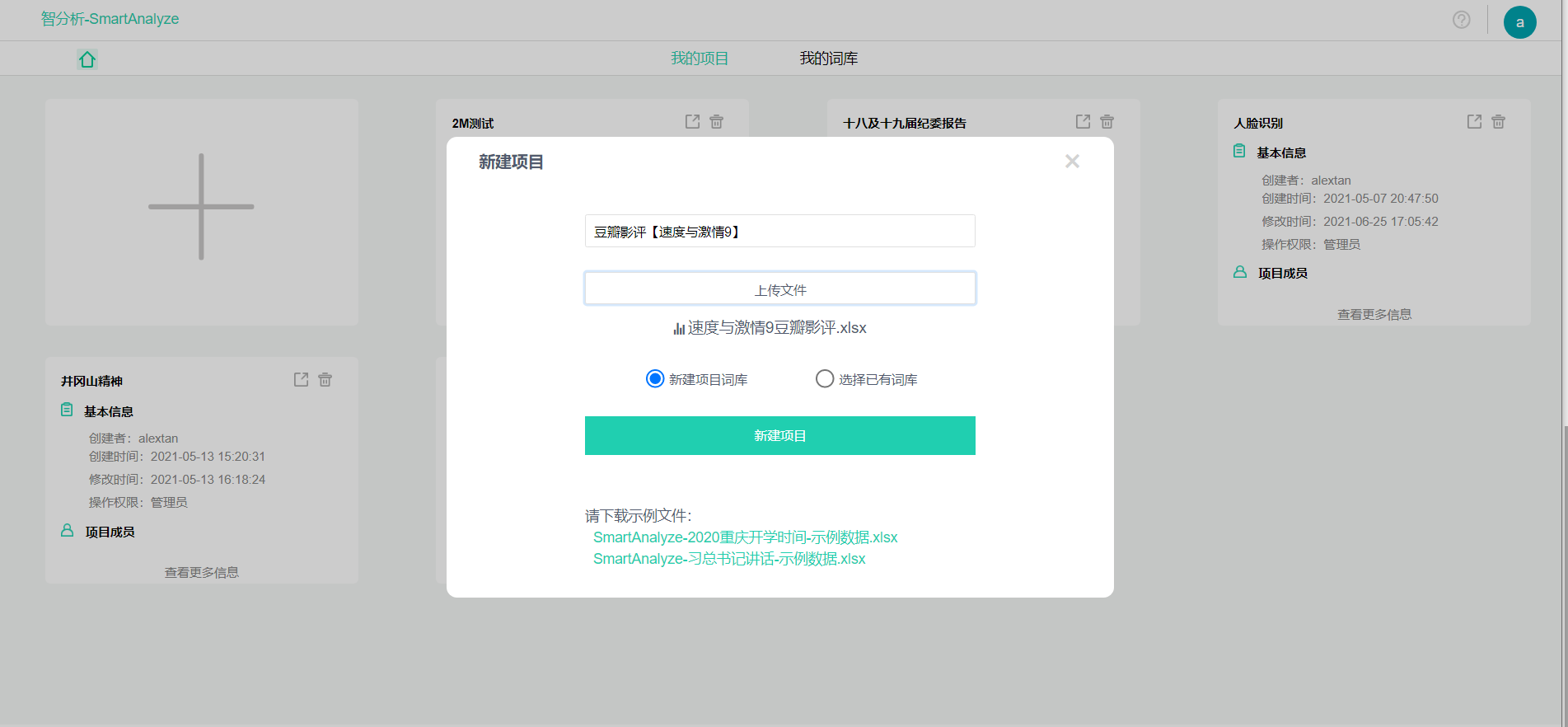Click the 新建项目 dialog heading

pyautogui.click(x=511, y=162)
